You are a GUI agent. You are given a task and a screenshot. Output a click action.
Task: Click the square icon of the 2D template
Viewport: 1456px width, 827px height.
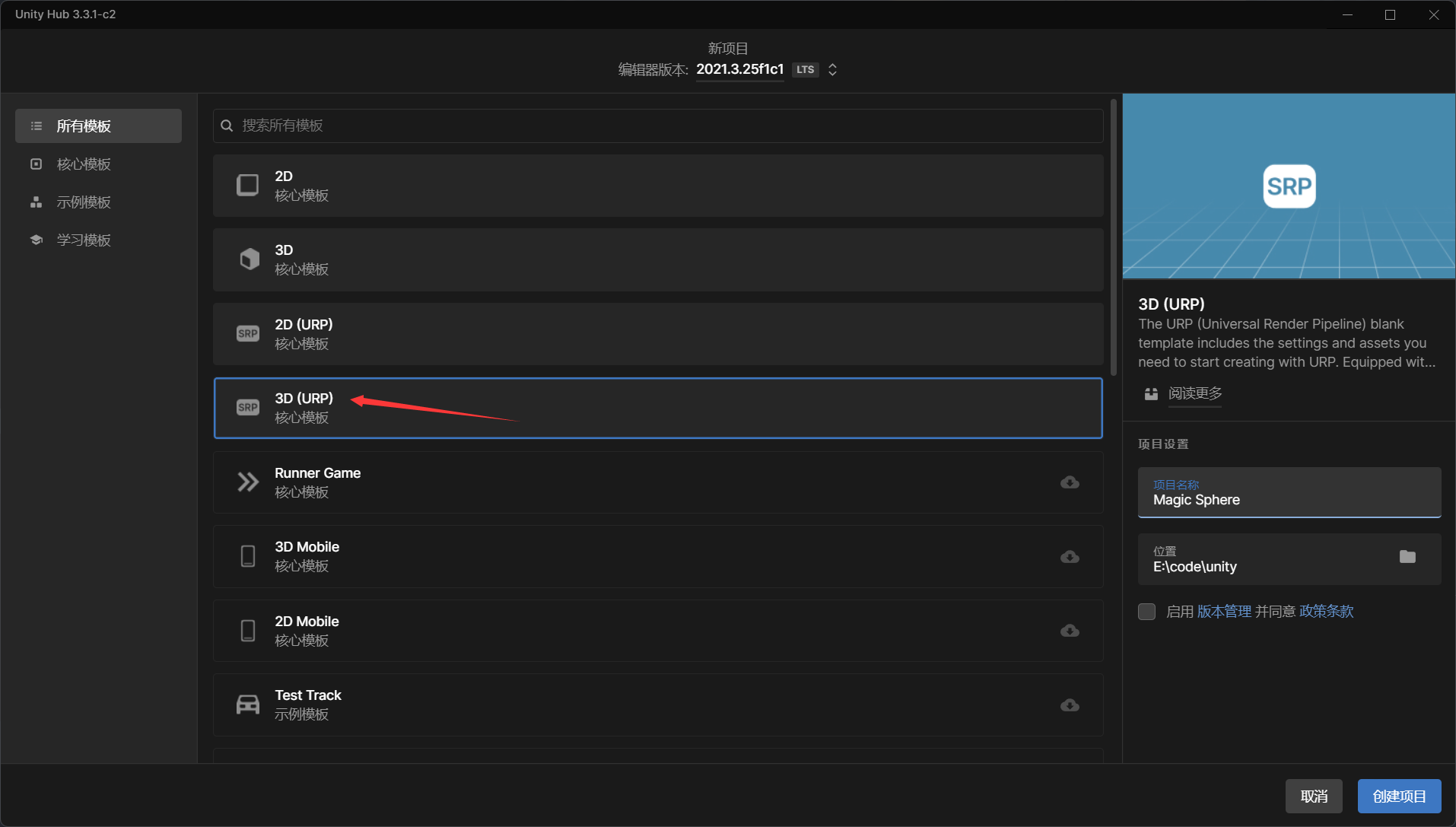(x=248, y=186)
